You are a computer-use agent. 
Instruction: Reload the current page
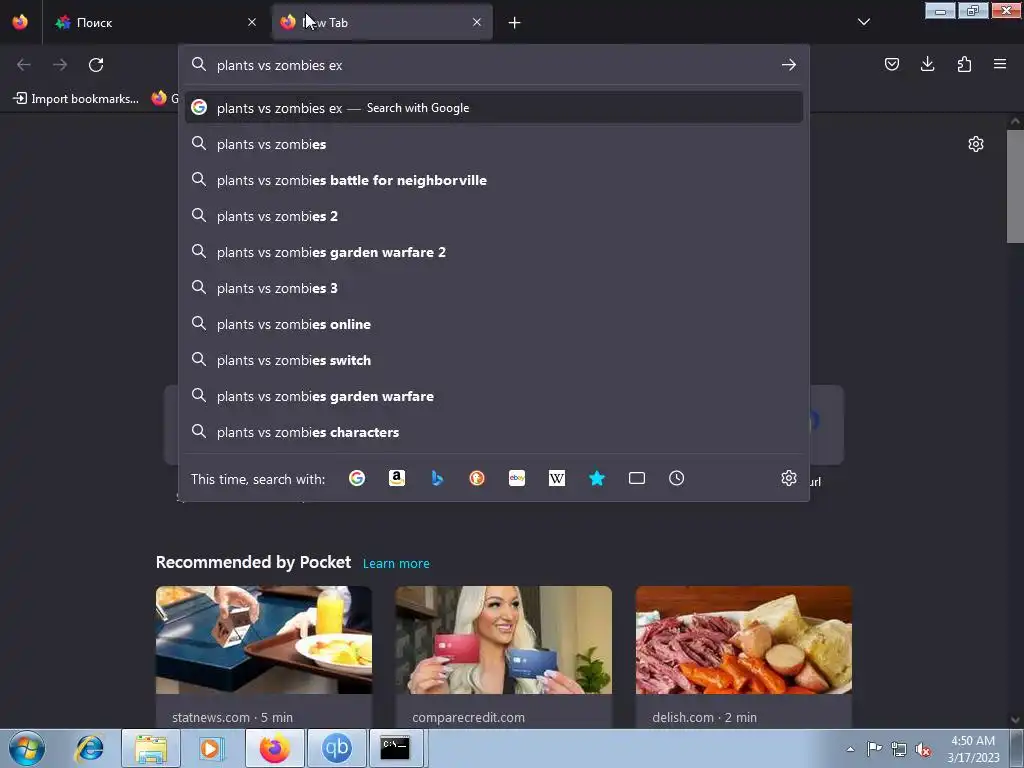tap(96, 65)
